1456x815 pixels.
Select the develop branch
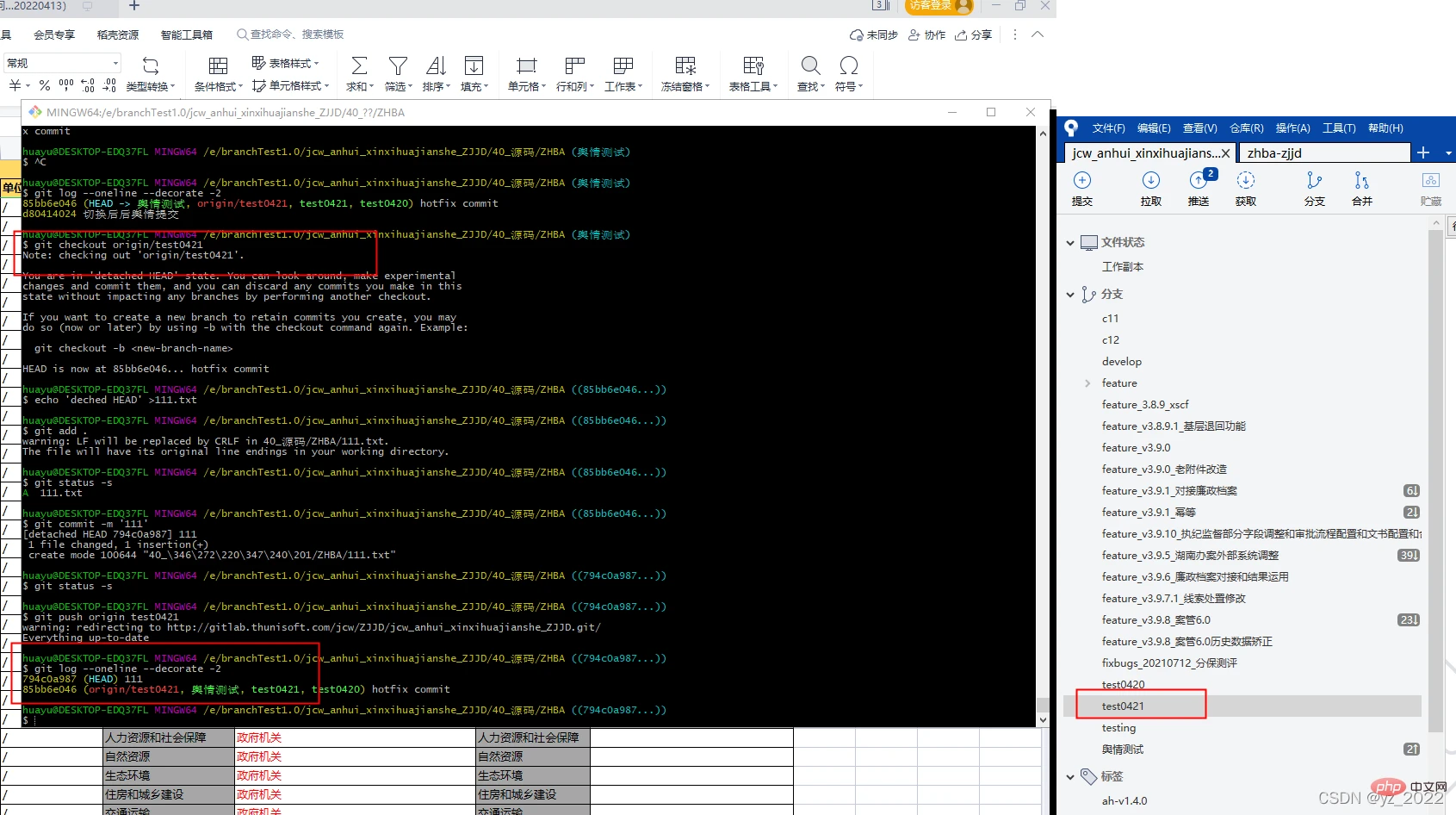(x=1121, y=362)
